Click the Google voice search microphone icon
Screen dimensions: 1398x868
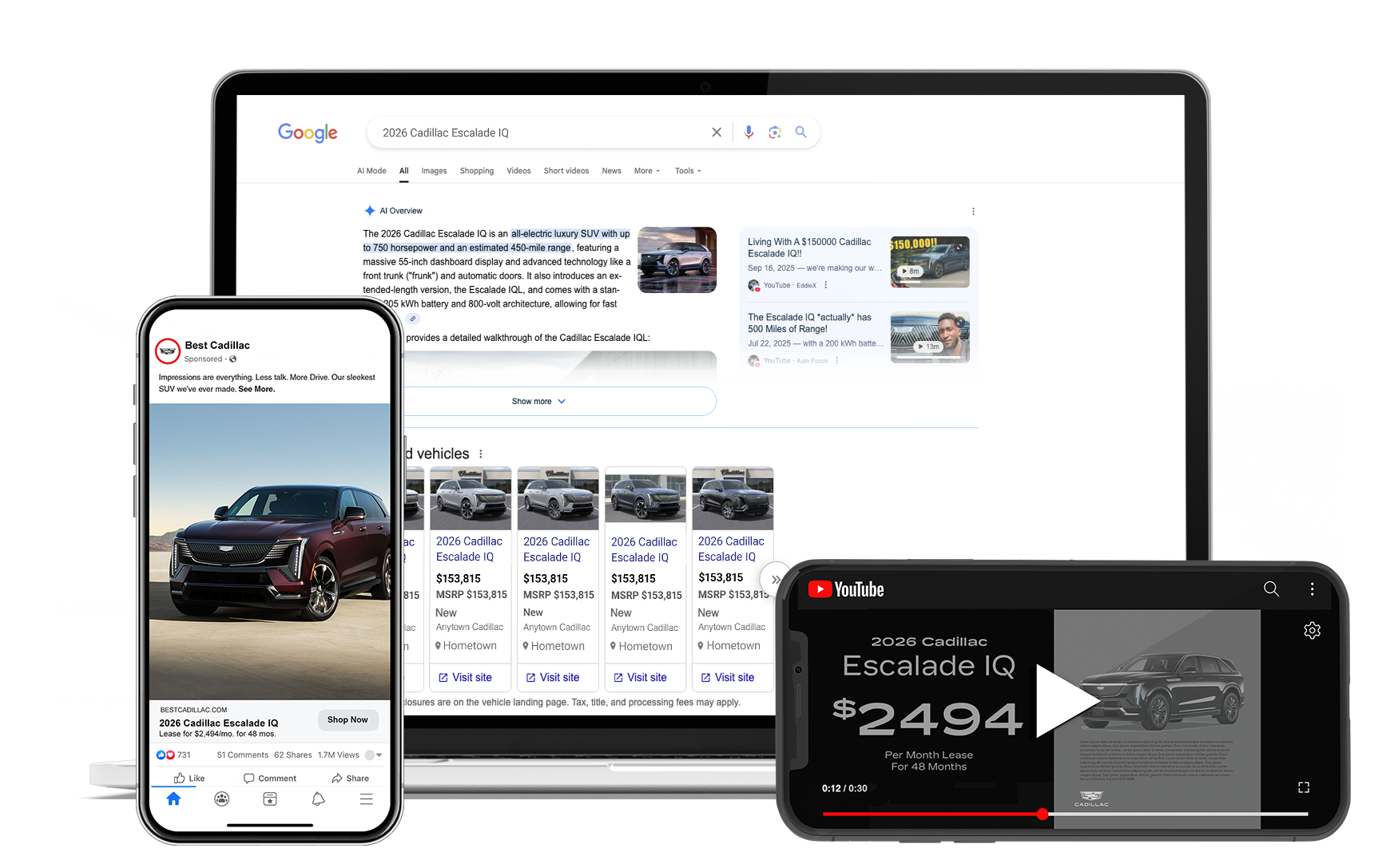point(749,133)
